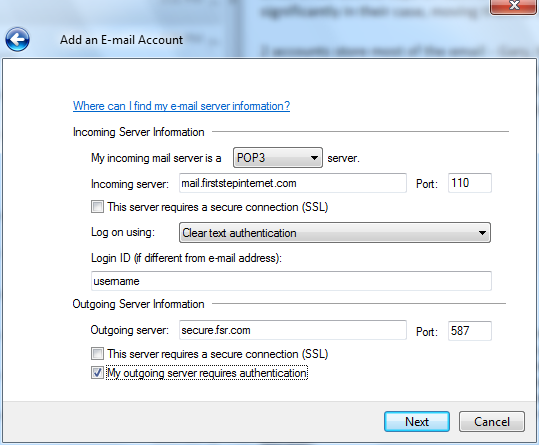Screen dimensions: 539x445
Task: Click the Cancel button
Action: tap(492, 422)
